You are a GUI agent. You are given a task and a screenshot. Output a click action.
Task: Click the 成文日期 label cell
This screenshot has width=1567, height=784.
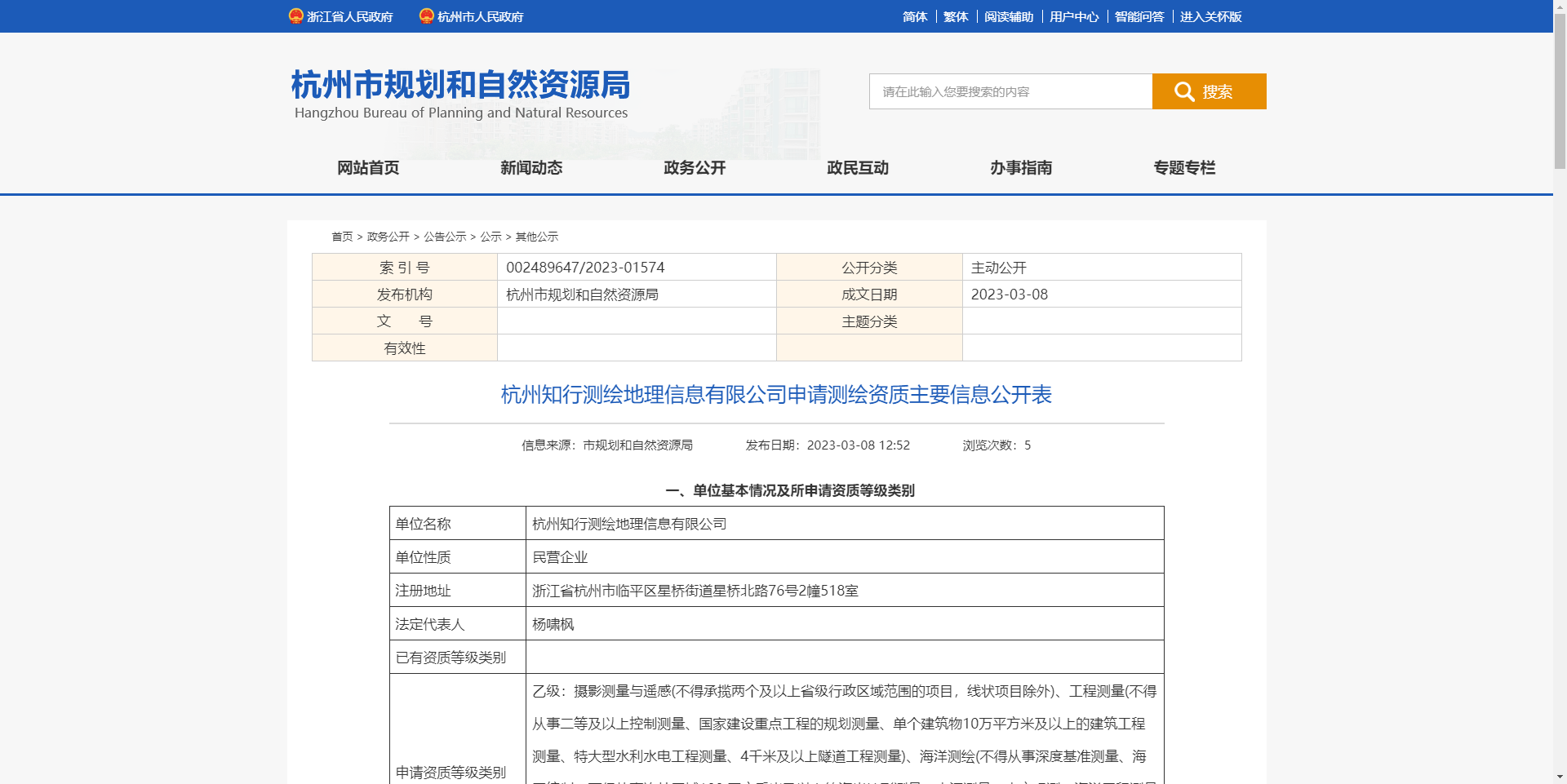pyautogui.click(x=869, y=295)
